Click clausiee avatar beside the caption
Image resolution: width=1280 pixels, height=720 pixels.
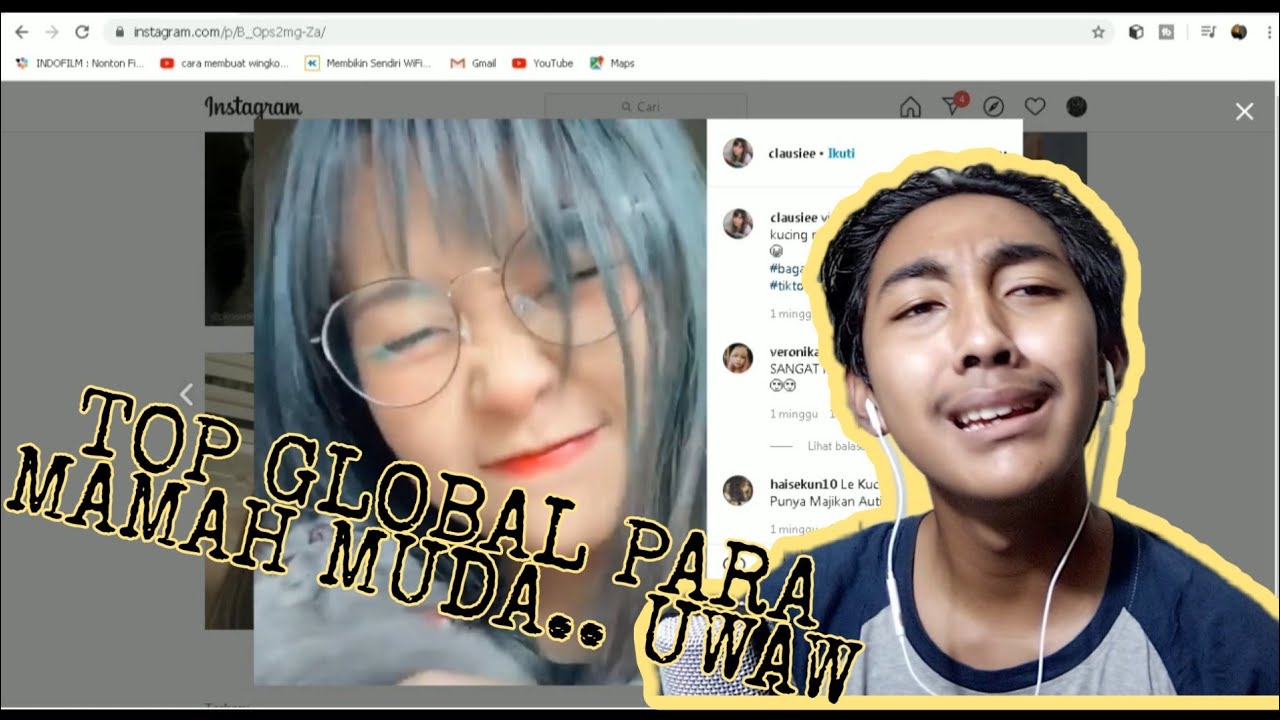(738, 223)
